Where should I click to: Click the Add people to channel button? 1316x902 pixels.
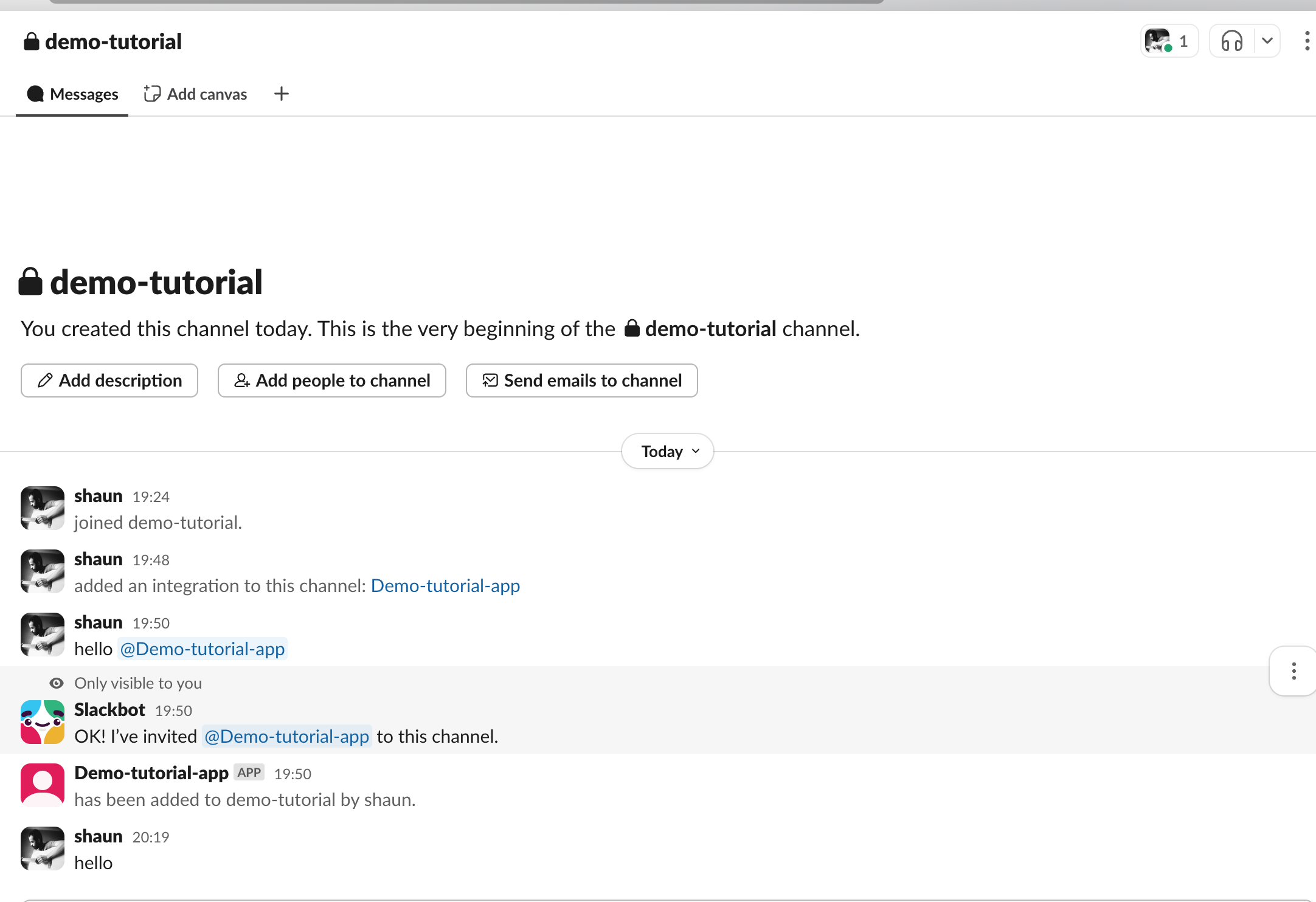coord(332,380)
